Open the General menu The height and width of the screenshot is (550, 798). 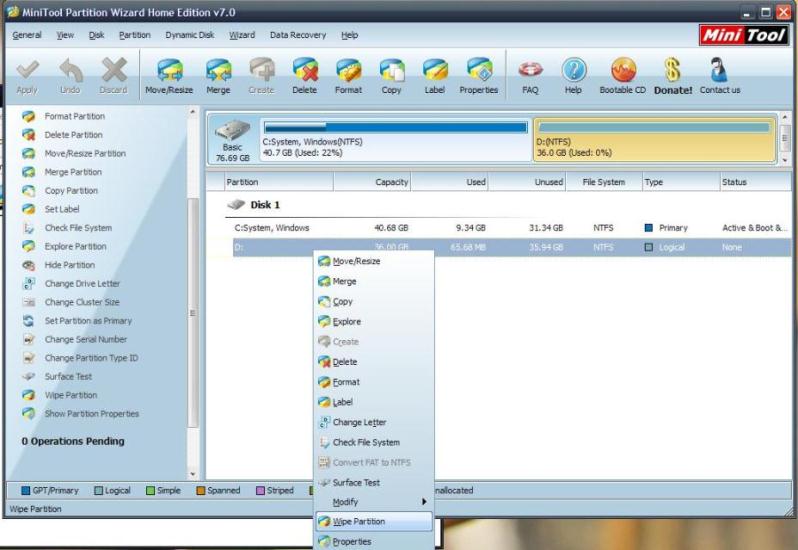27,35
